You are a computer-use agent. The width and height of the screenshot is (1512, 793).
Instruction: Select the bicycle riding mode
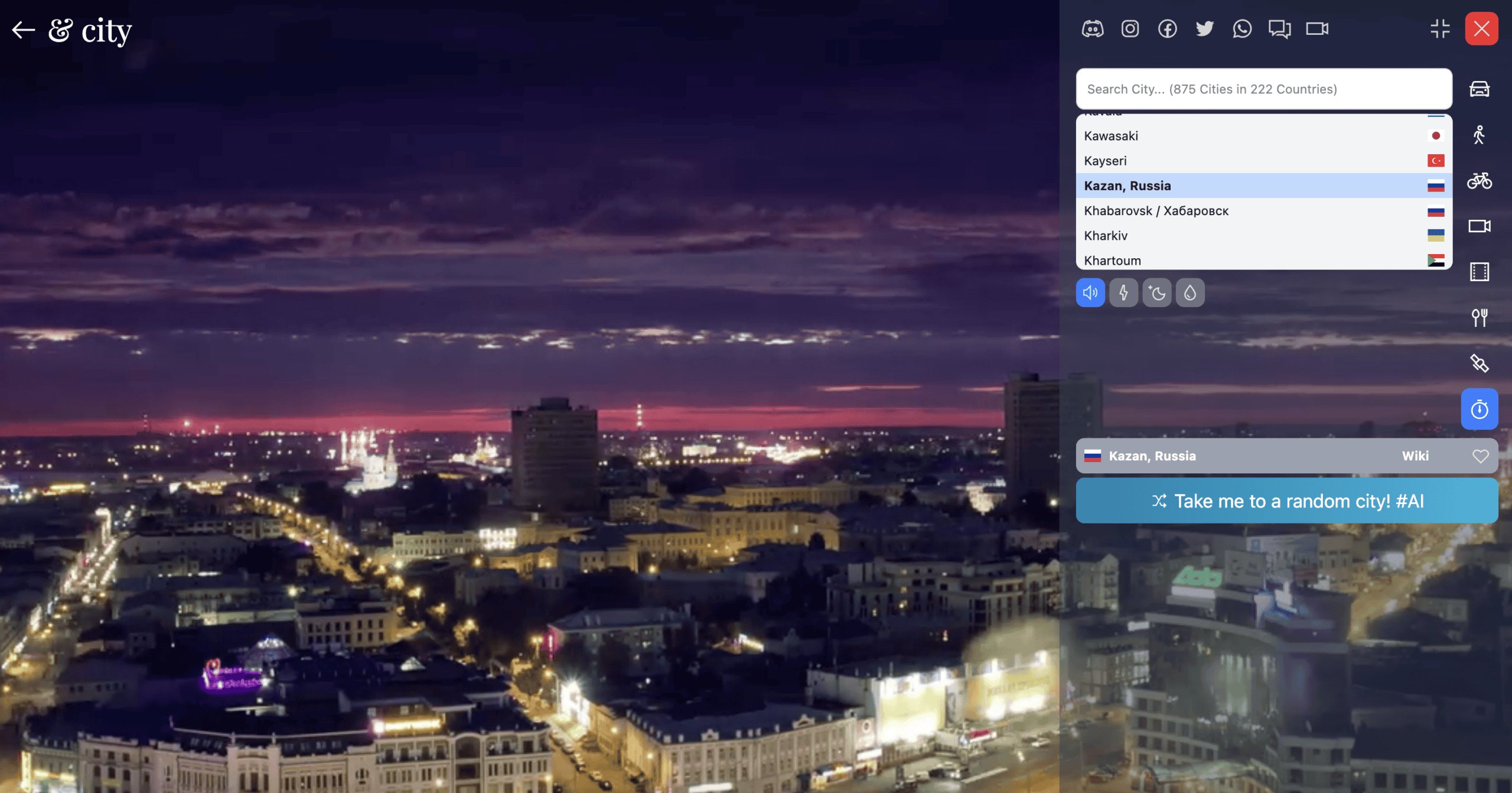coord(1479,180)
